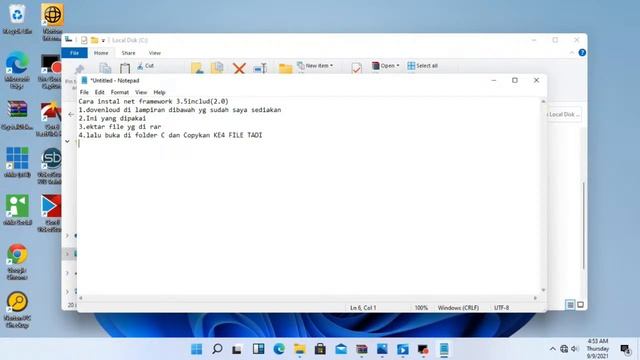Switch Explorer to details view icon

tap(570, 304)
